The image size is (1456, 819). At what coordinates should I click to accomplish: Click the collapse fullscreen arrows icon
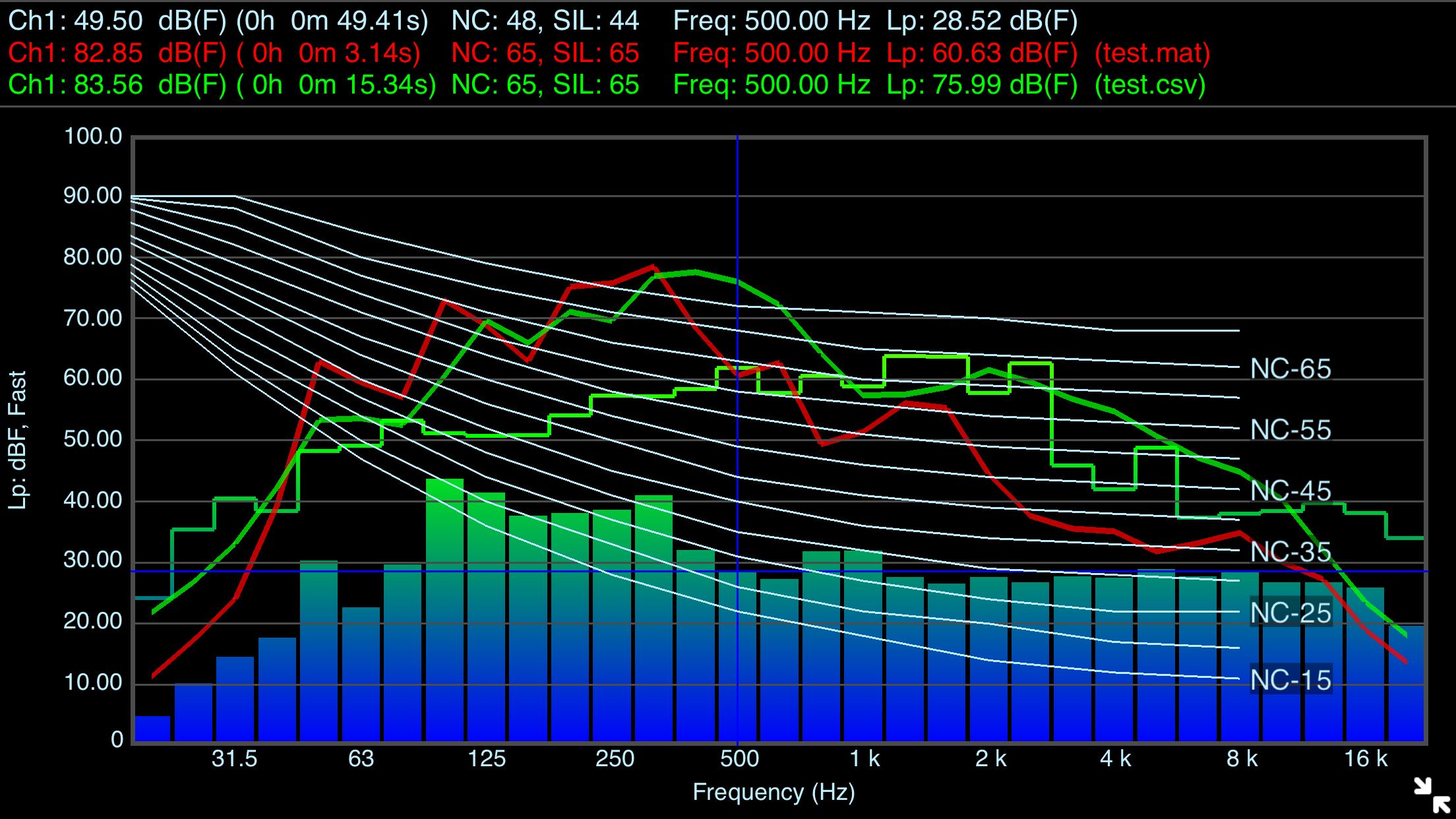coord(1432,795)
